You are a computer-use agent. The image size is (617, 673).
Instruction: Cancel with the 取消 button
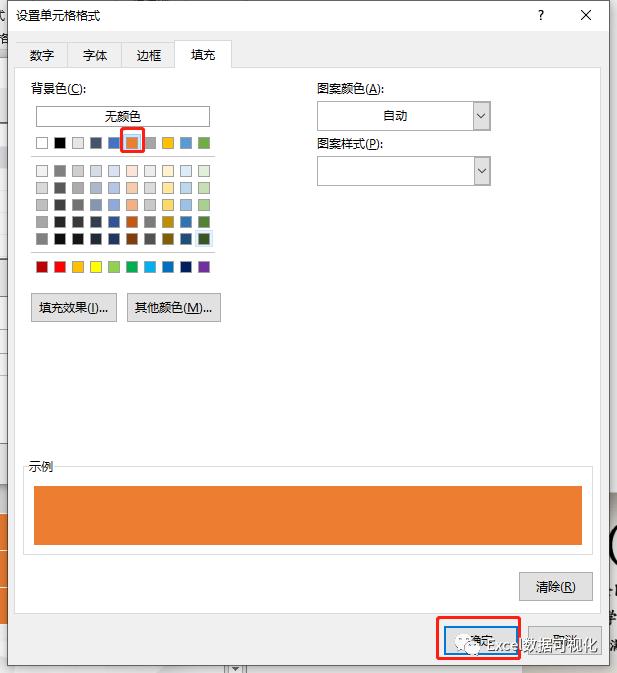pyautogui.click(x=564, y=640)
